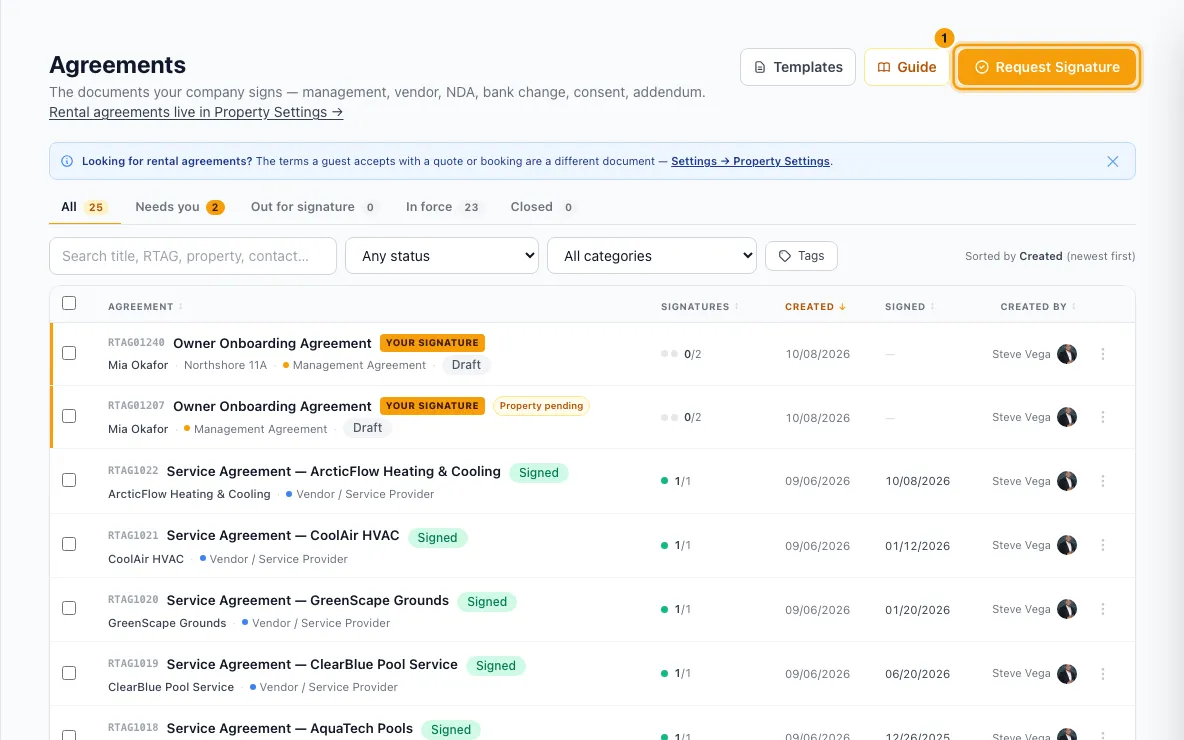Check the GreenScape Grounds row checkbox
The width and height of the screenshot is (1184, 740).
(69, 609)
